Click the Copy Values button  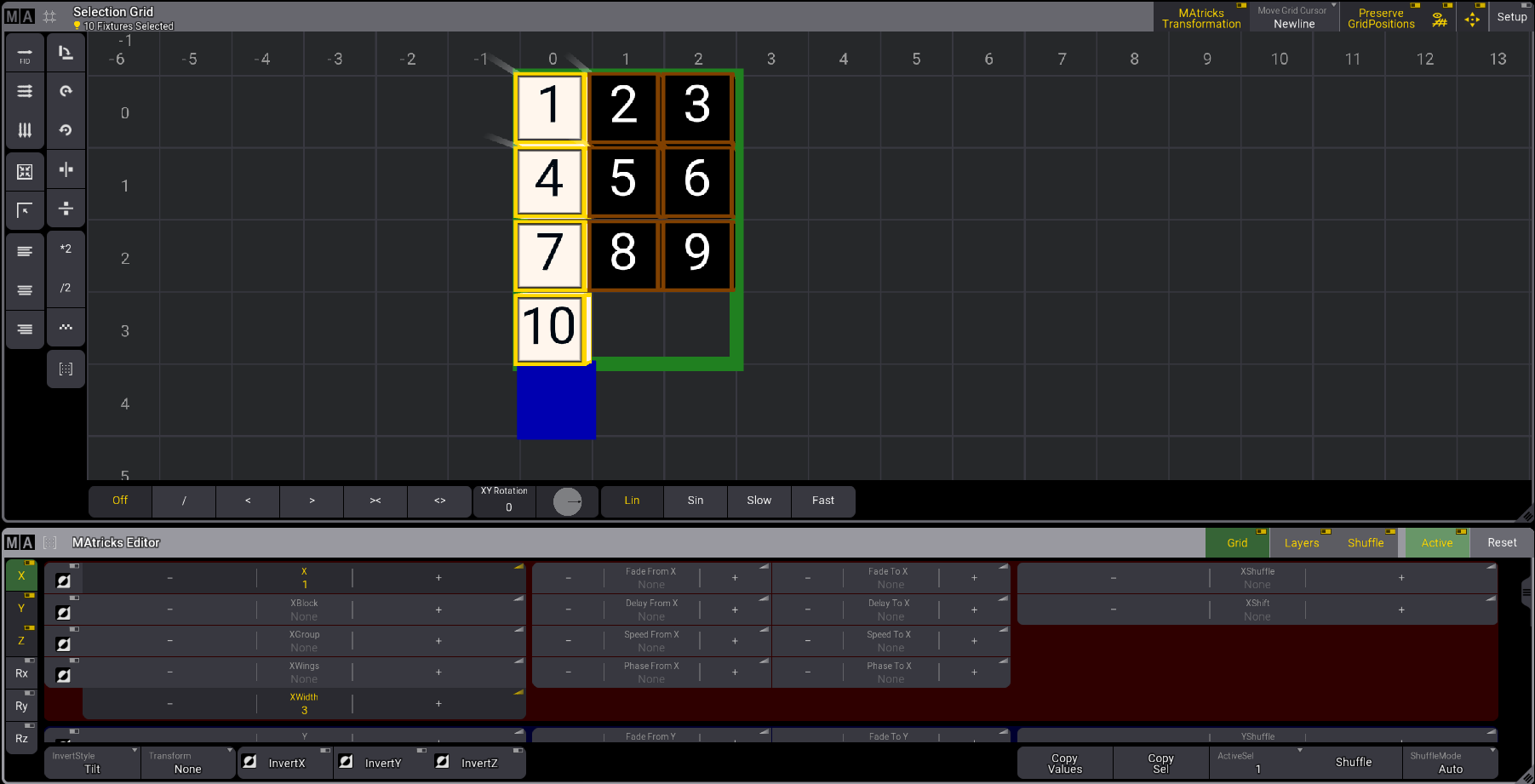click(1064, 763)
